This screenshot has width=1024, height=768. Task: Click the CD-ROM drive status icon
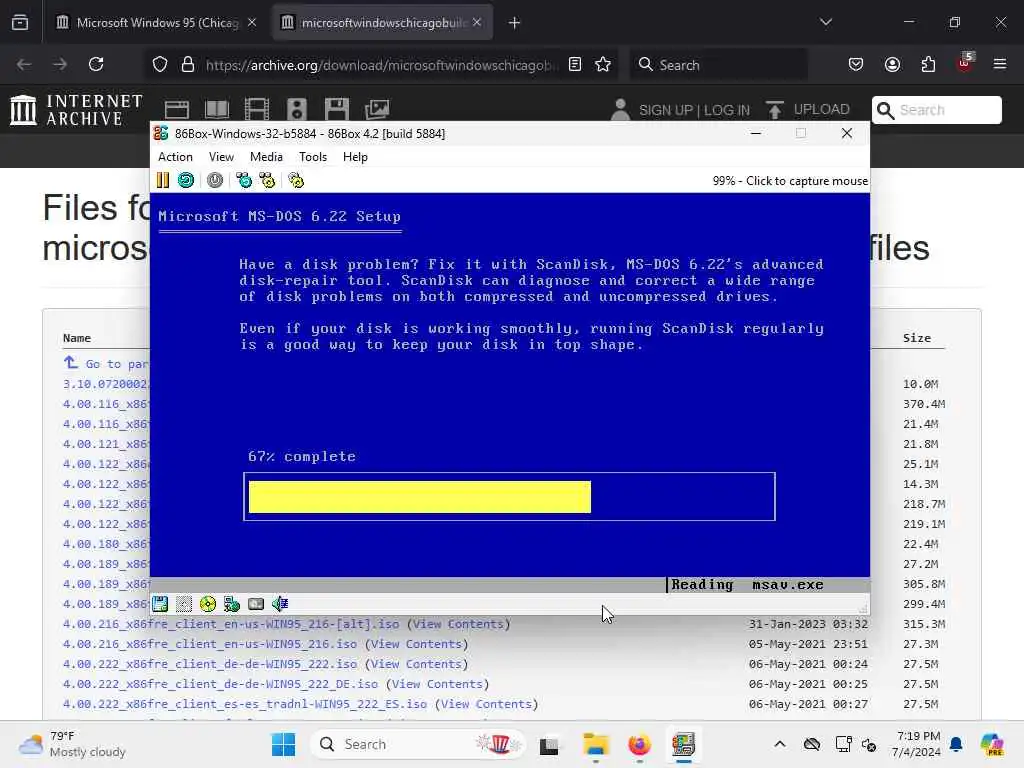pos(208,604)
